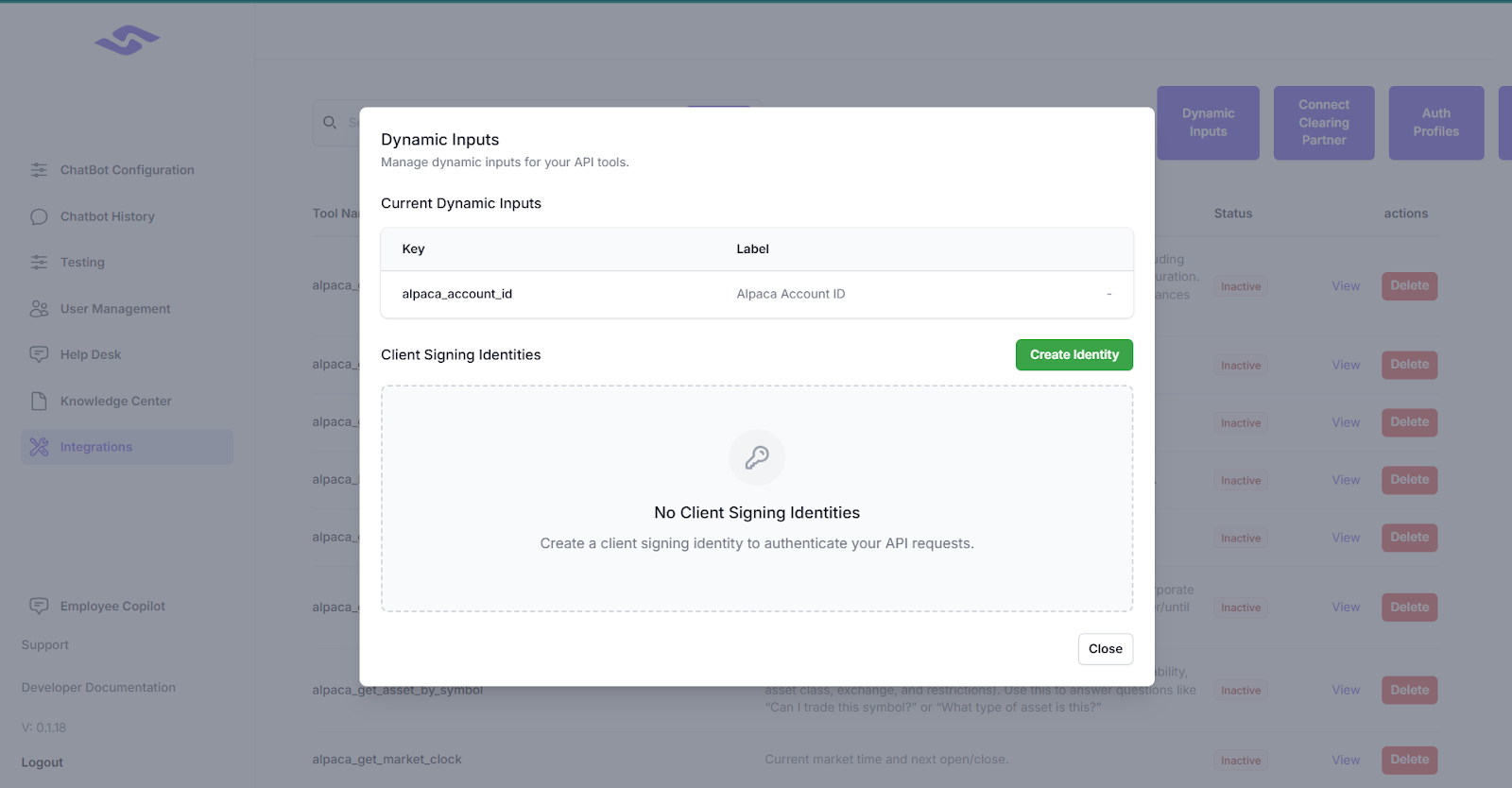The image size is (1512, 788).
Task: Open the Developer Documentation link
Action: point(98,688)
